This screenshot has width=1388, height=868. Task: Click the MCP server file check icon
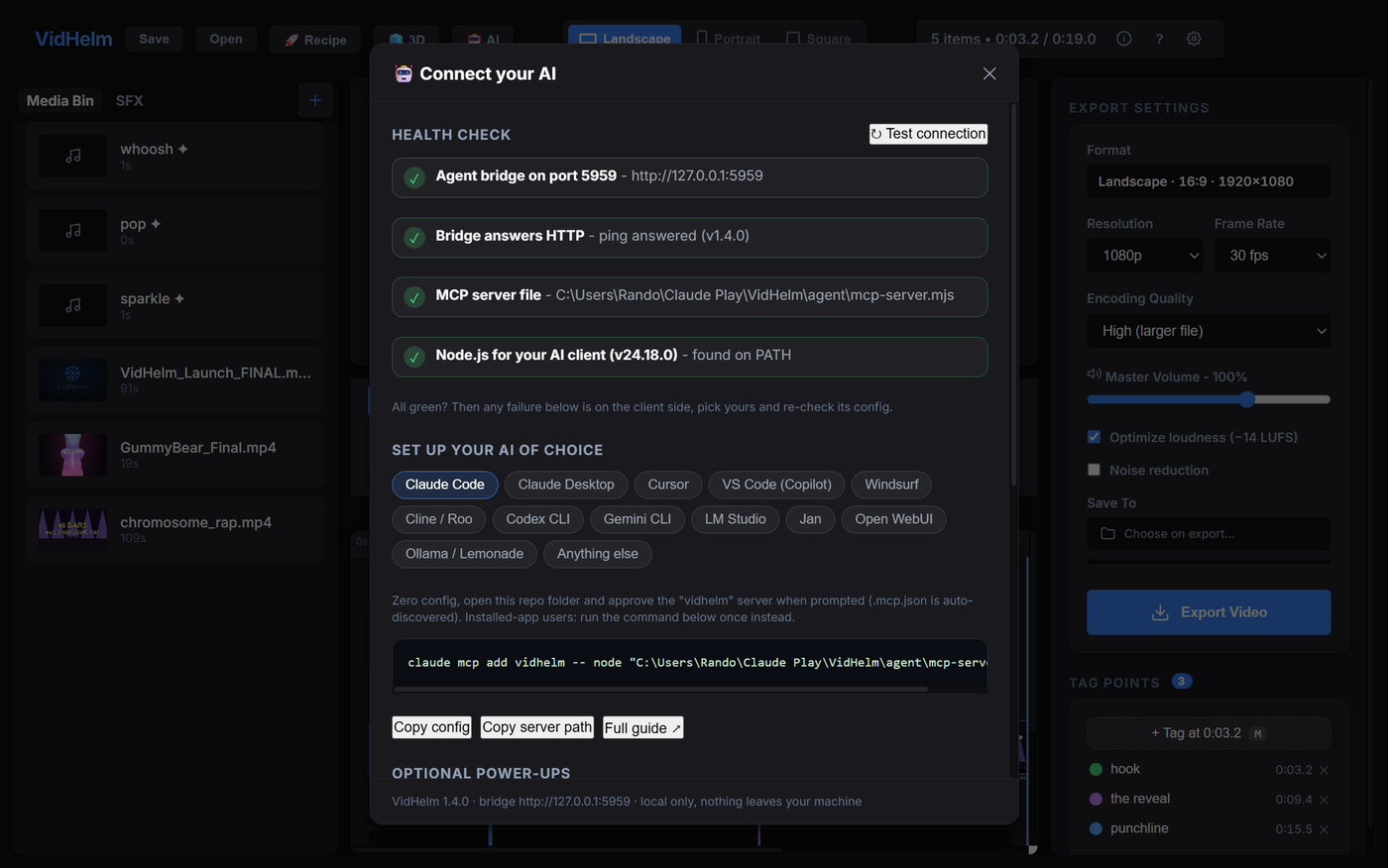click(x=414, y=296)
